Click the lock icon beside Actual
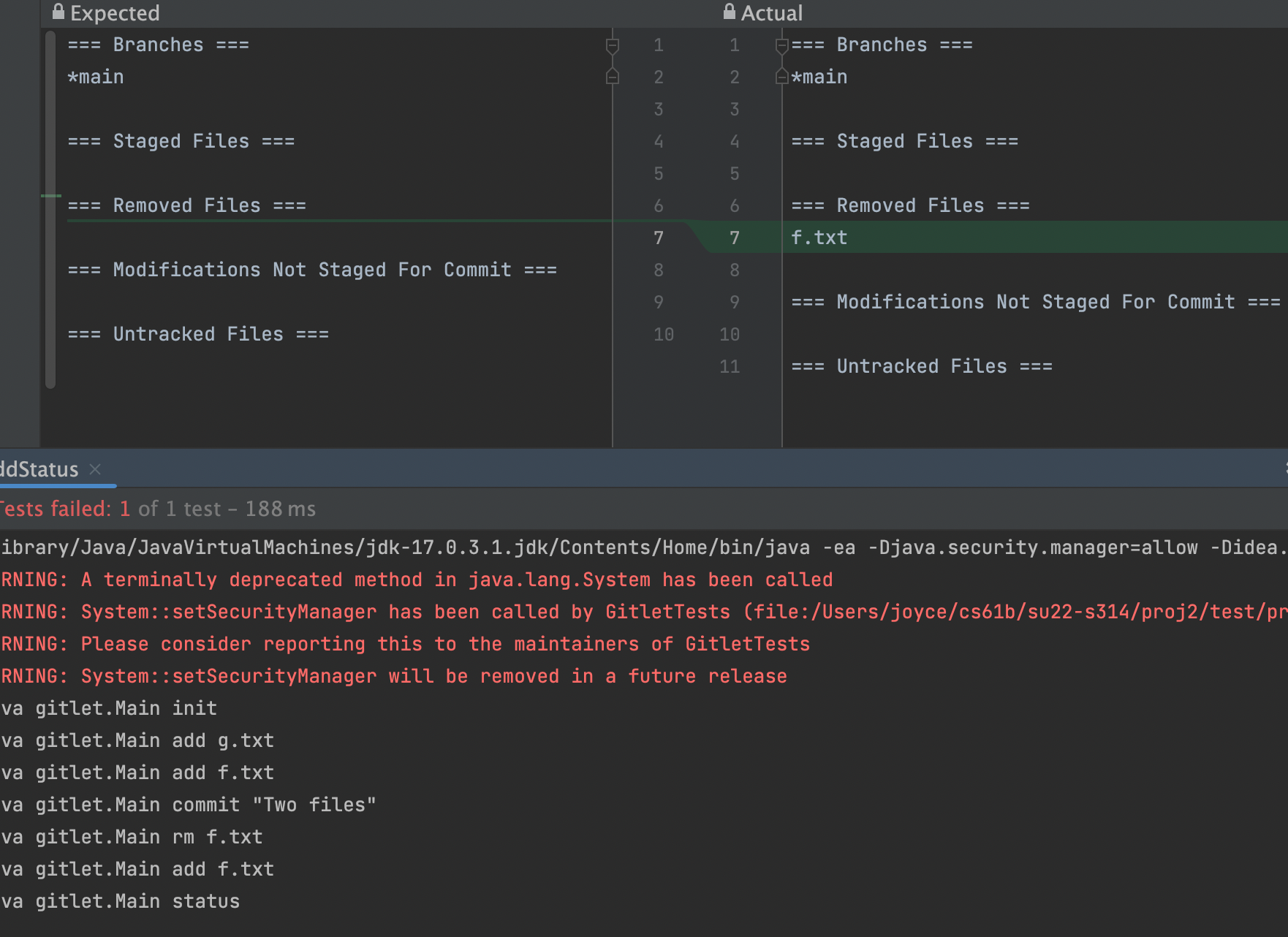The height and width of the screenshot is (937, 1288). (729, 12)
